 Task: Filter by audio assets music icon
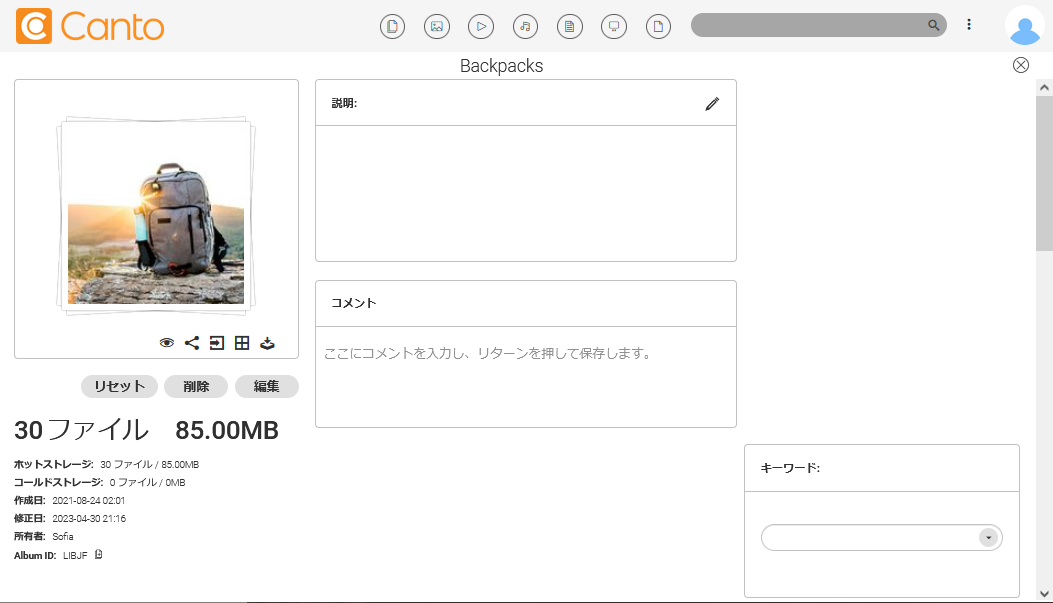pyautogui.click(x=525, y=27)
